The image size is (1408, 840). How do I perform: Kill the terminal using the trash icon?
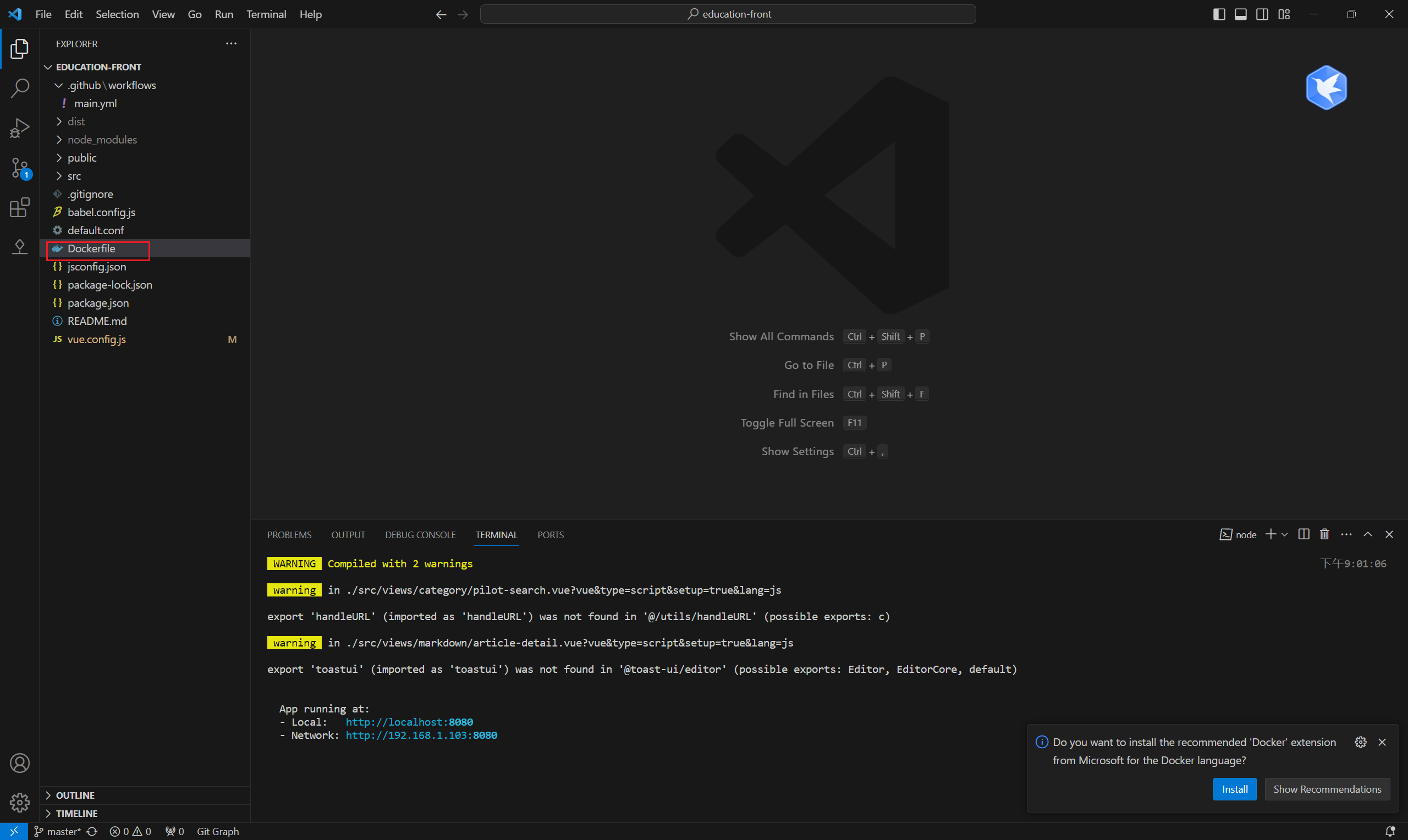click(1324, 534)
